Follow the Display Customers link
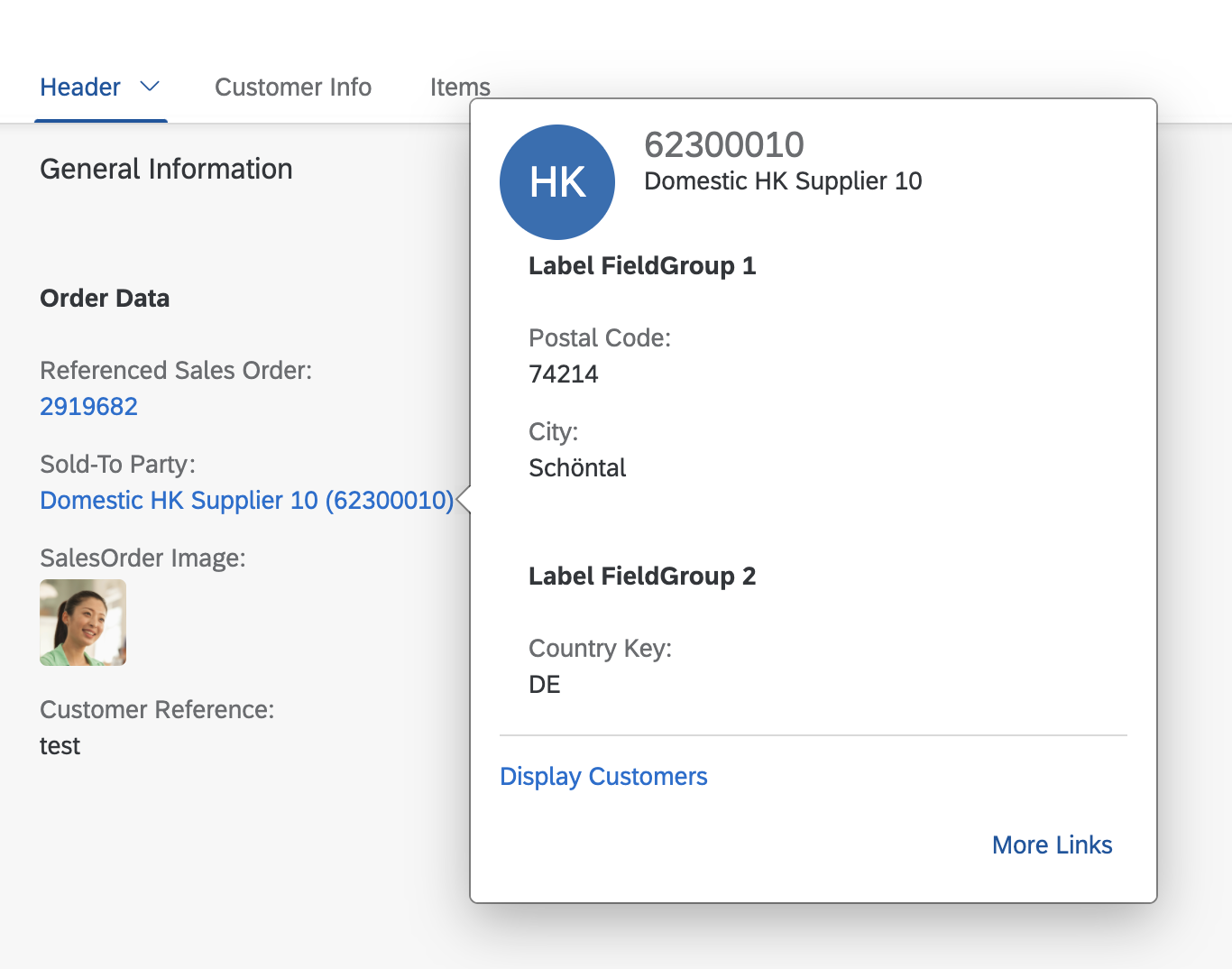Screen dimensions: 1232x969 coord(603,776)
